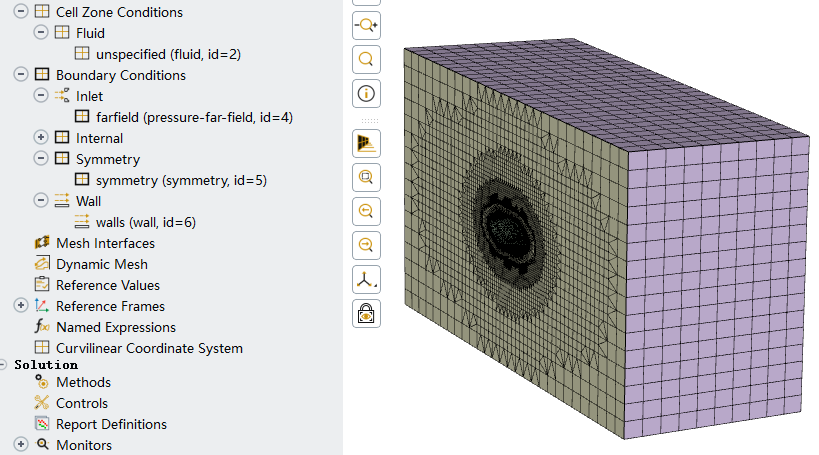This screenshot has height=455, width=819.
Task: Expand the Reference Frames node
Action: (20, 306)
